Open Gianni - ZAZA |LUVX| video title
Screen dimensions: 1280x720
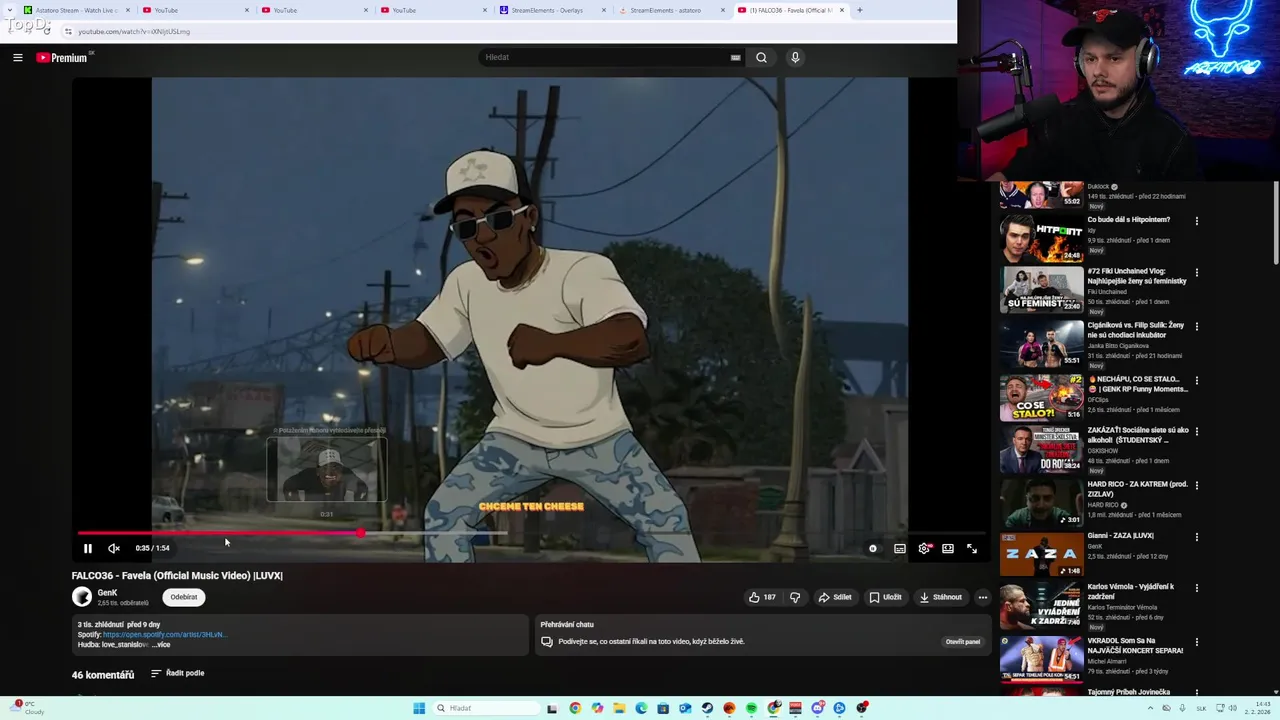tap(1120, 536)
